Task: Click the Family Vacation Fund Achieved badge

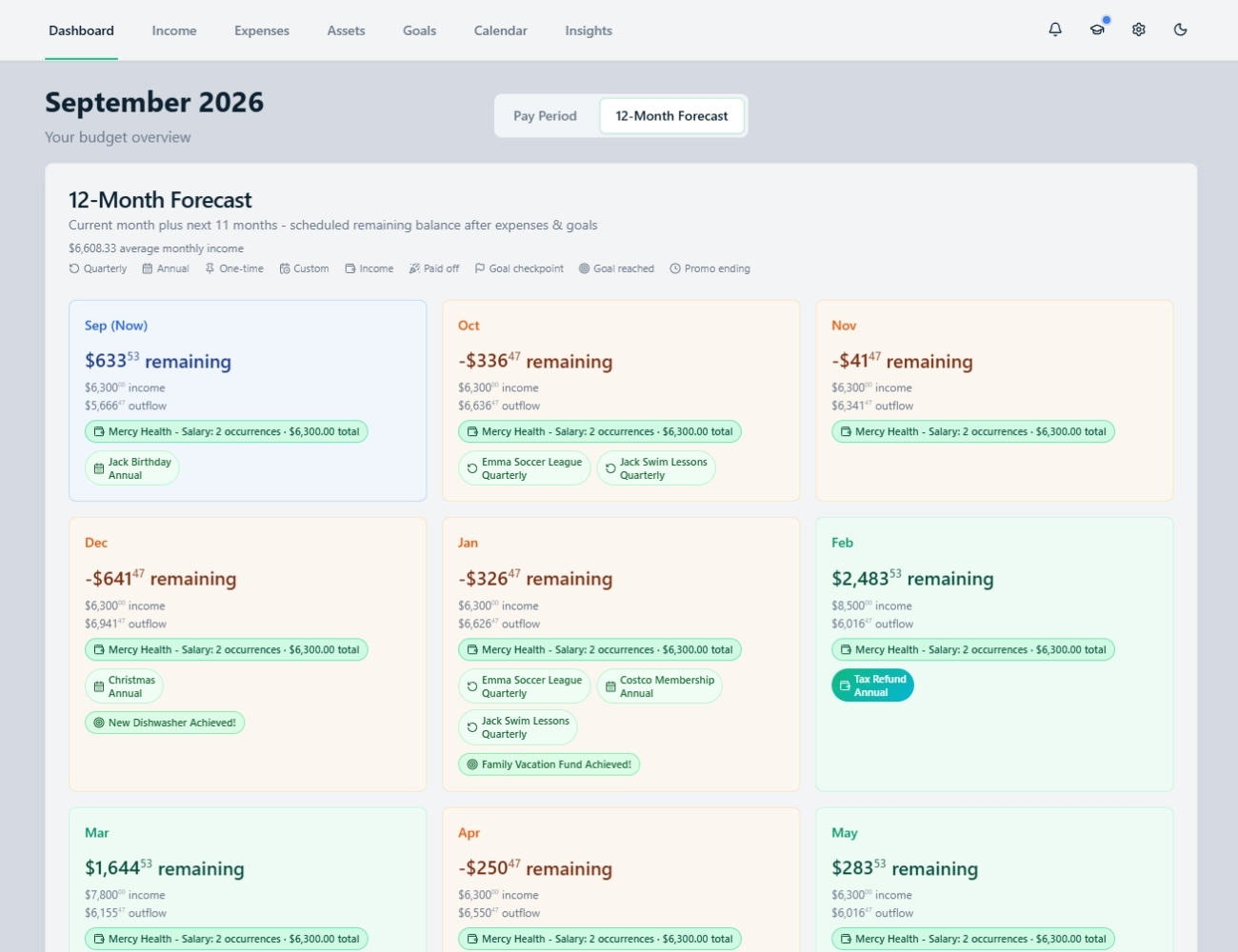Action: [x=549, y=764]
